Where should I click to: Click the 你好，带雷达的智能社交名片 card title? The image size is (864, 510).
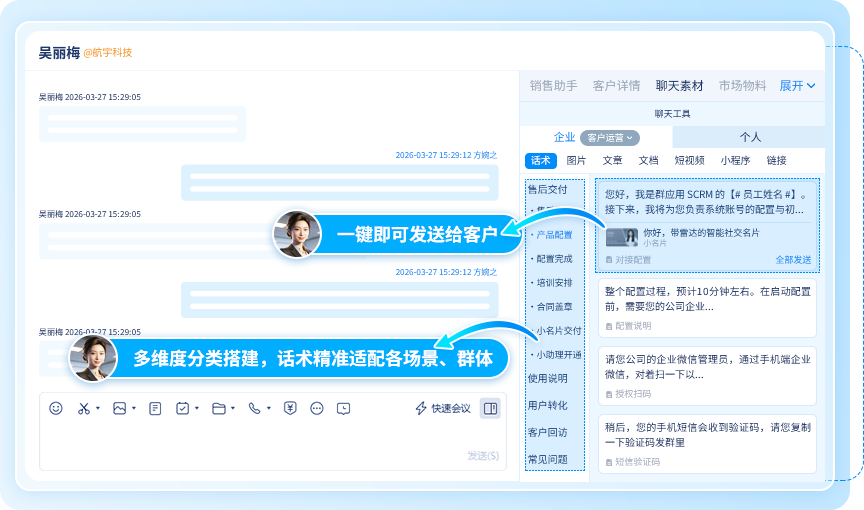701,233
